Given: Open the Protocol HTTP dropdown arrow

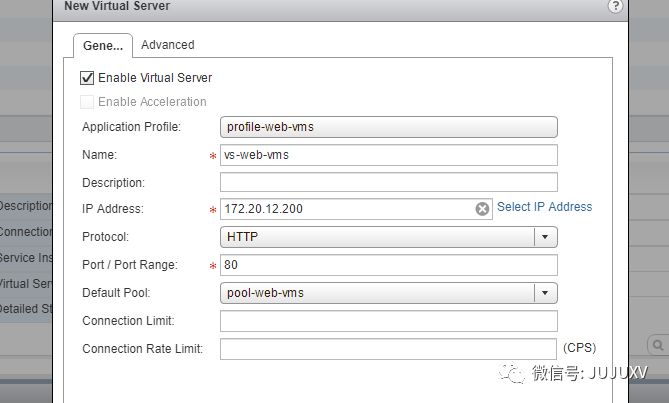Looking at the screenshot, I should tap(545, 237).
